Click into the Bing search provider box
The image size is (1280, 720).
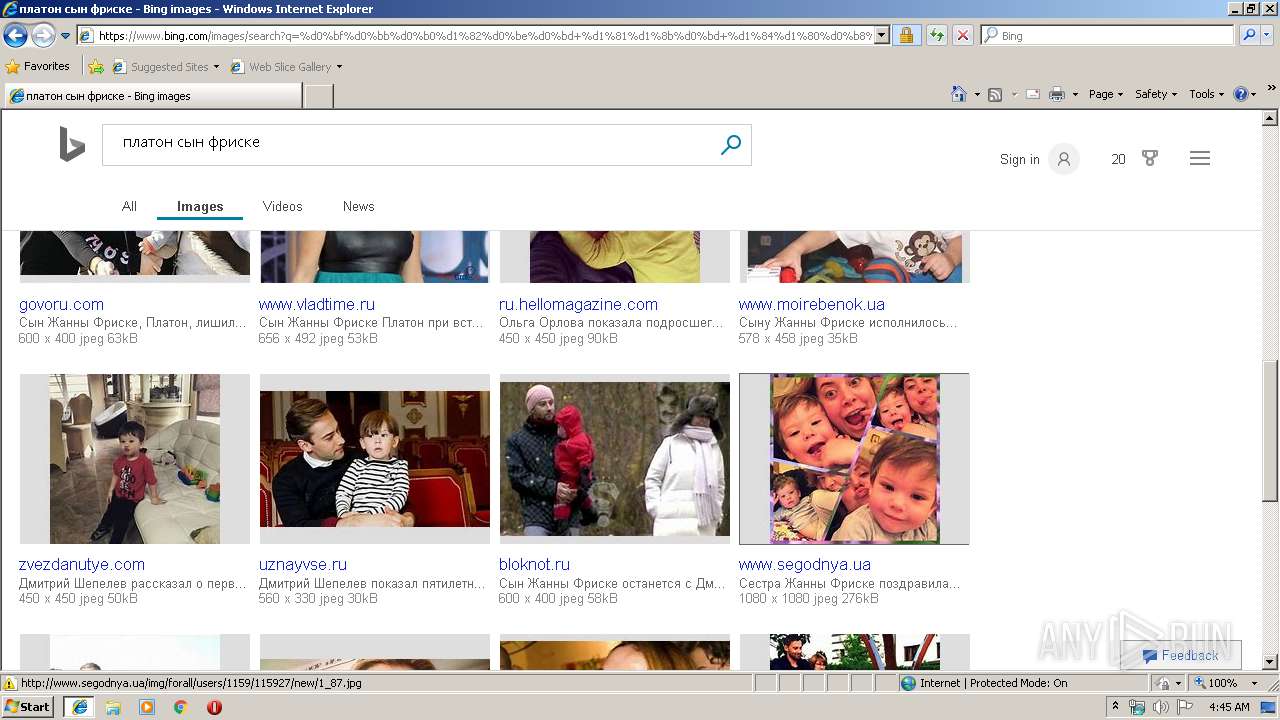pyautogui.click(x=1108, y=35)
